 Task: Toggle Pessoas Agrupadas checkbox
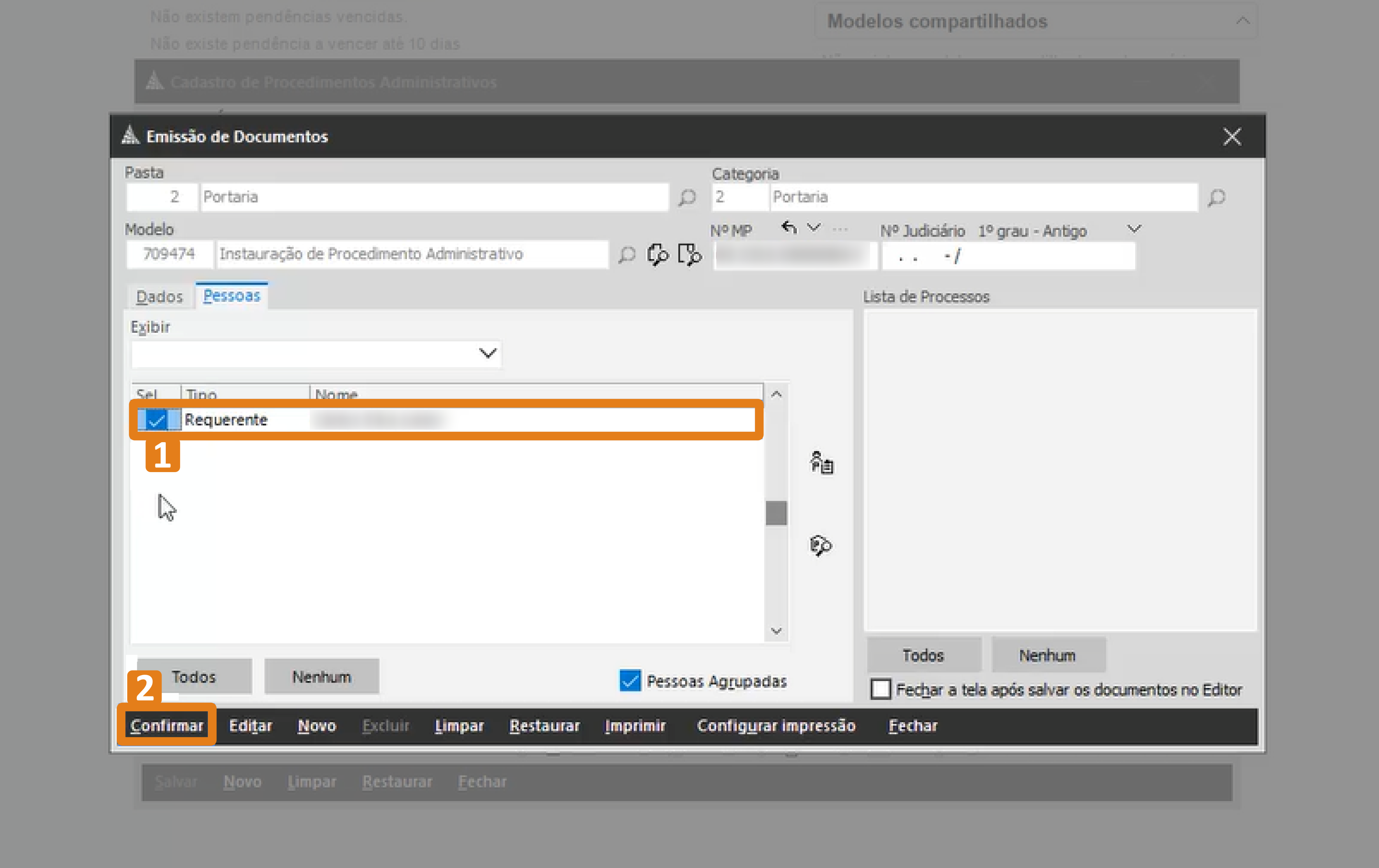[630, 680]
